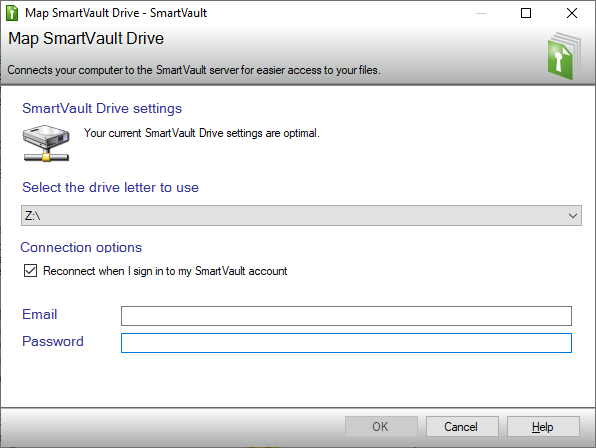The image size is (596, 448).
Task: Click the 'Connection options' heading
Action: [81, 247]
